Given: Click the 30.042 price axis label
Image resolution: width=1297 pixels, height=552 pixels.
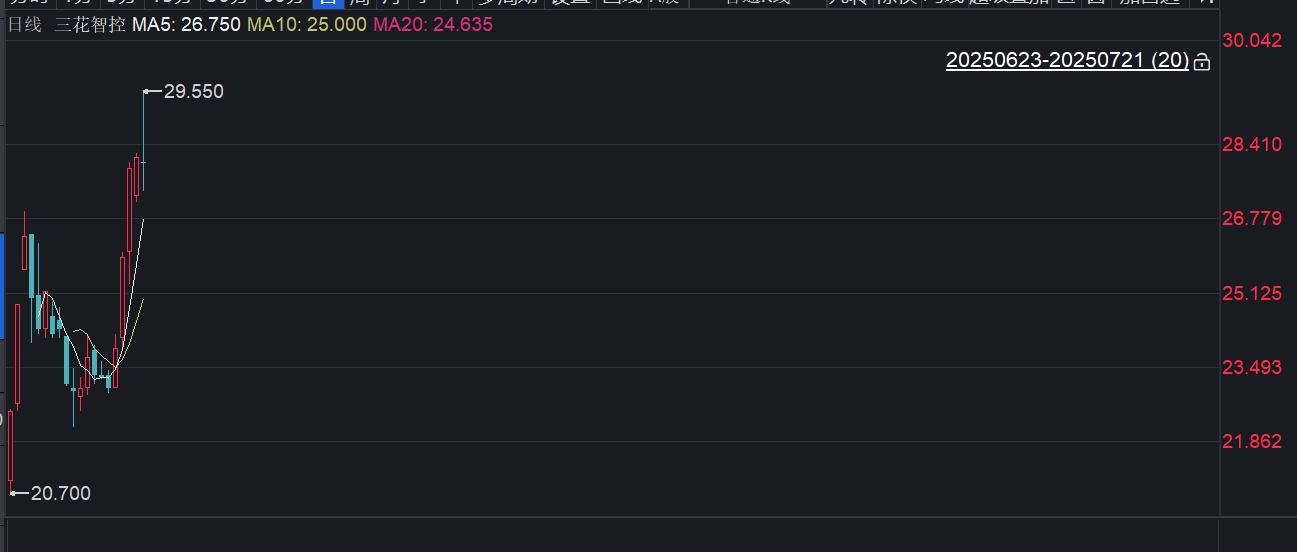Looking at the screenshot, I should 1254,40.
